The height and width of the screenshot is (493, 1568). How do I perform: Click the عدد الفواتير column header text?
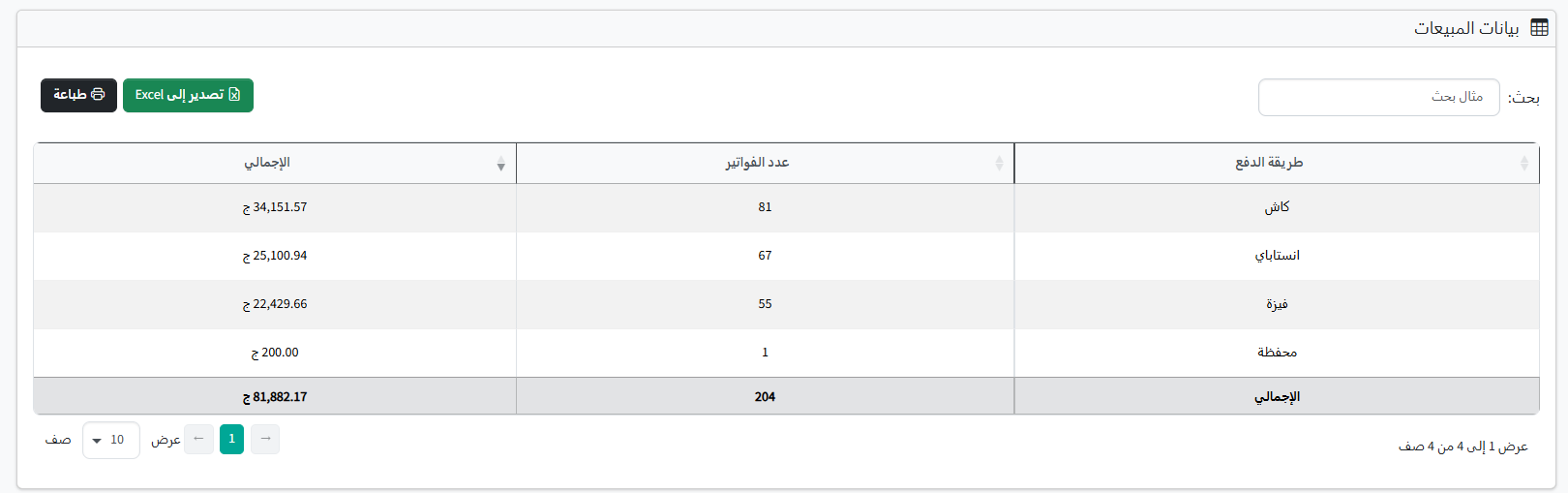coord(758,163)
